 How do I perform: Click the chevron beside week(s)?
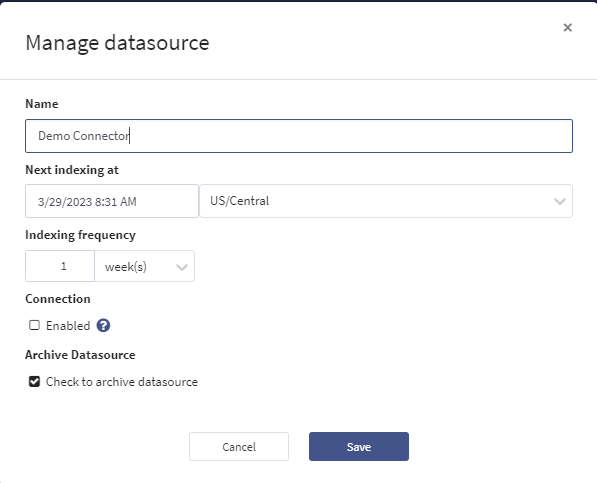click(x=182, y=267)
